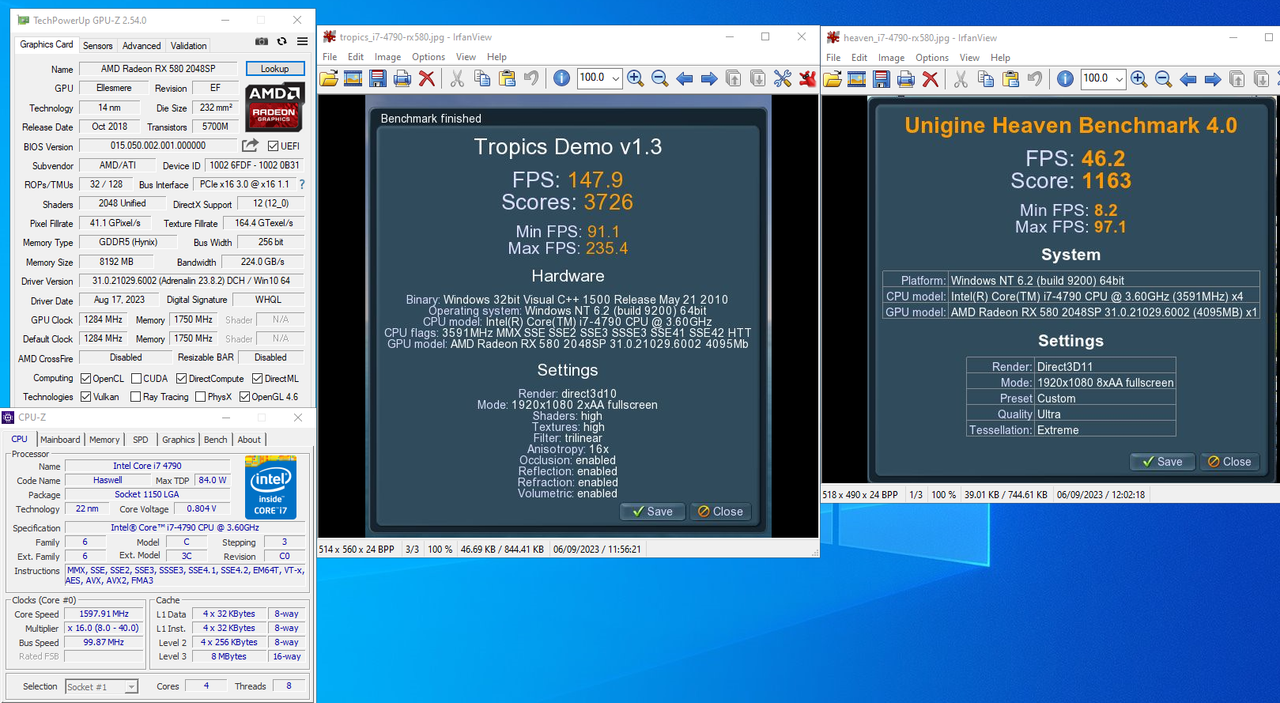1280x703 pixels.
Task: Toggle the PhysX checkbox in GPU-Z
Action: coord(201,397)
